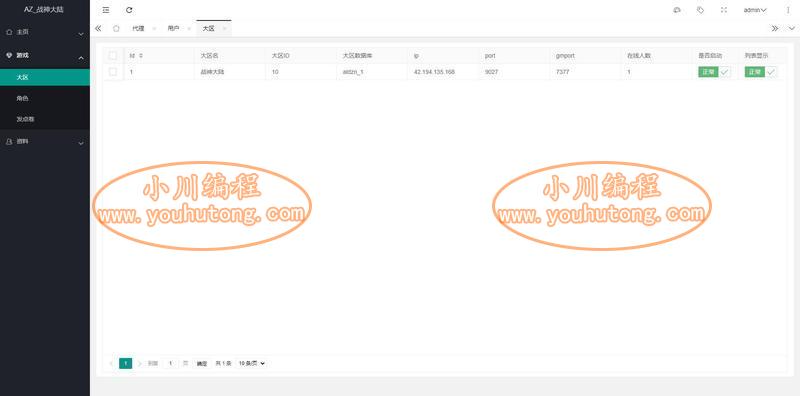Click the tag icon in header
This screenshot has height=396, width=800.
click(701, 10)
